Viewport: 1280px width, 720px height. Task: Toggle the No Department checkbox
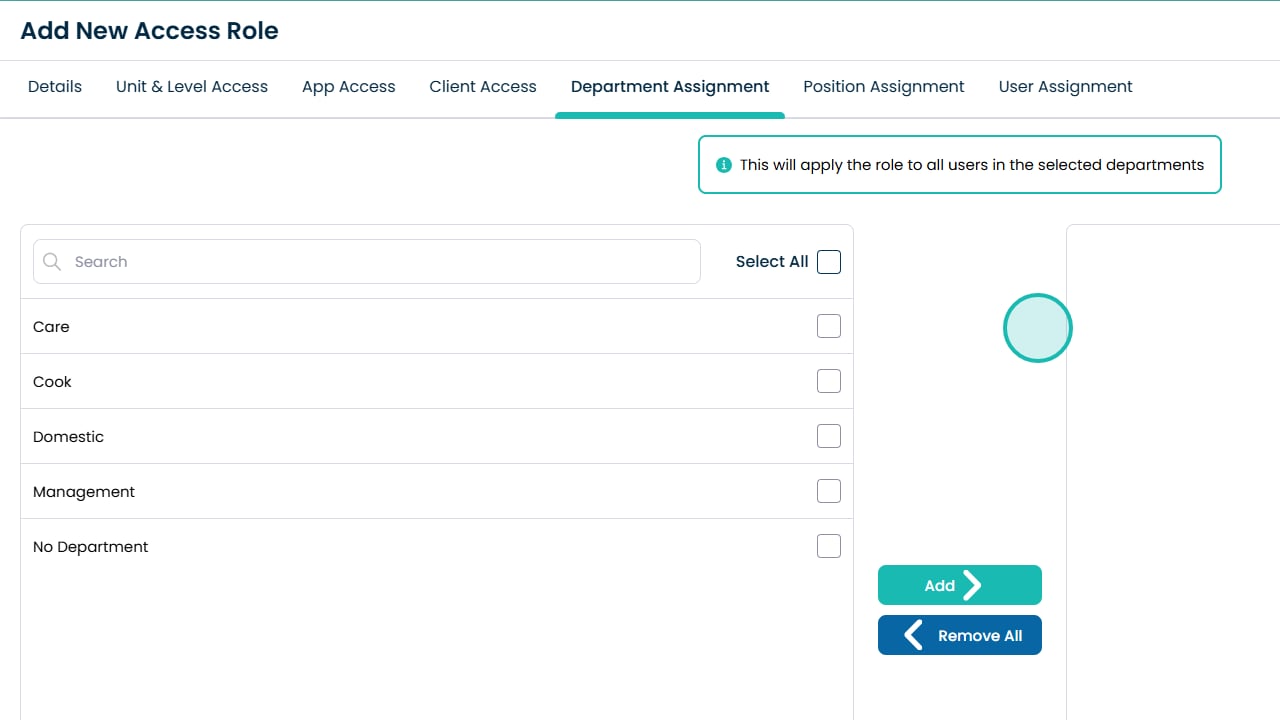[829, 546]
